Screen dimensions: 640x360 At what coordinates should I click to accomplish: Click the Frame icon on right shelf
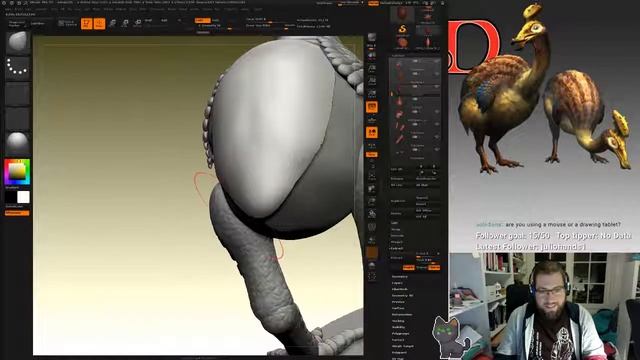(372, 176)
